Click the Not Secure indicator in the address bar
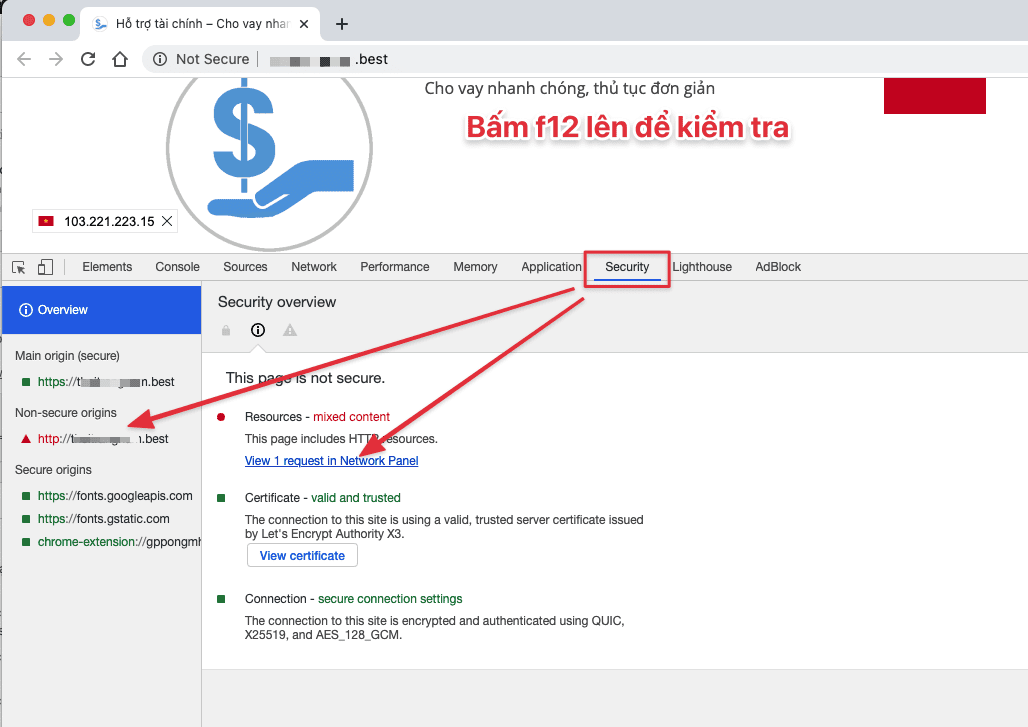This screenshot has width=1028, height=727. pos(199,59)
